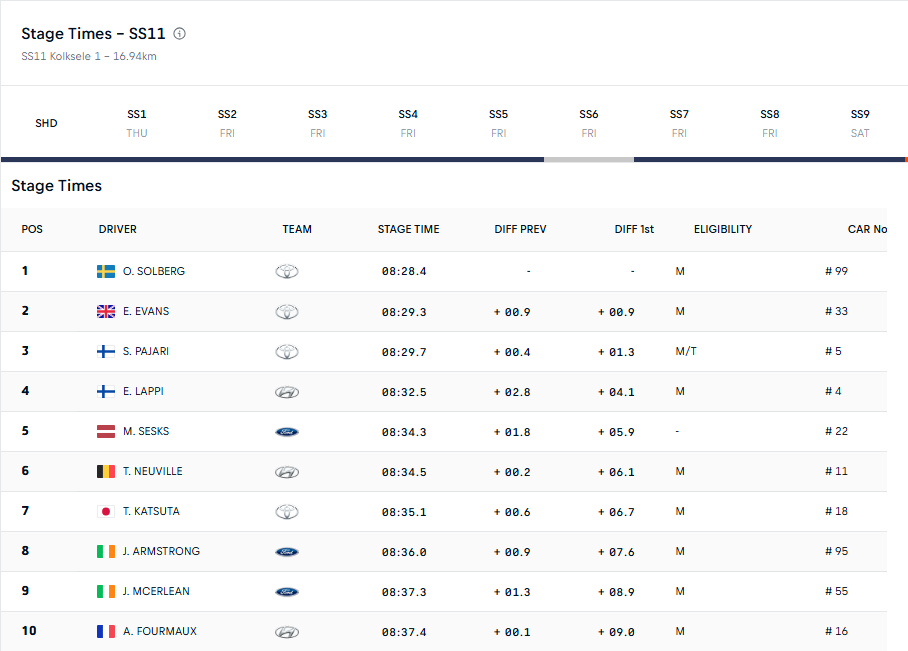Click the Belgian flag beside T. Neuville
Screen dimensions: 908x651
(105, 471)
